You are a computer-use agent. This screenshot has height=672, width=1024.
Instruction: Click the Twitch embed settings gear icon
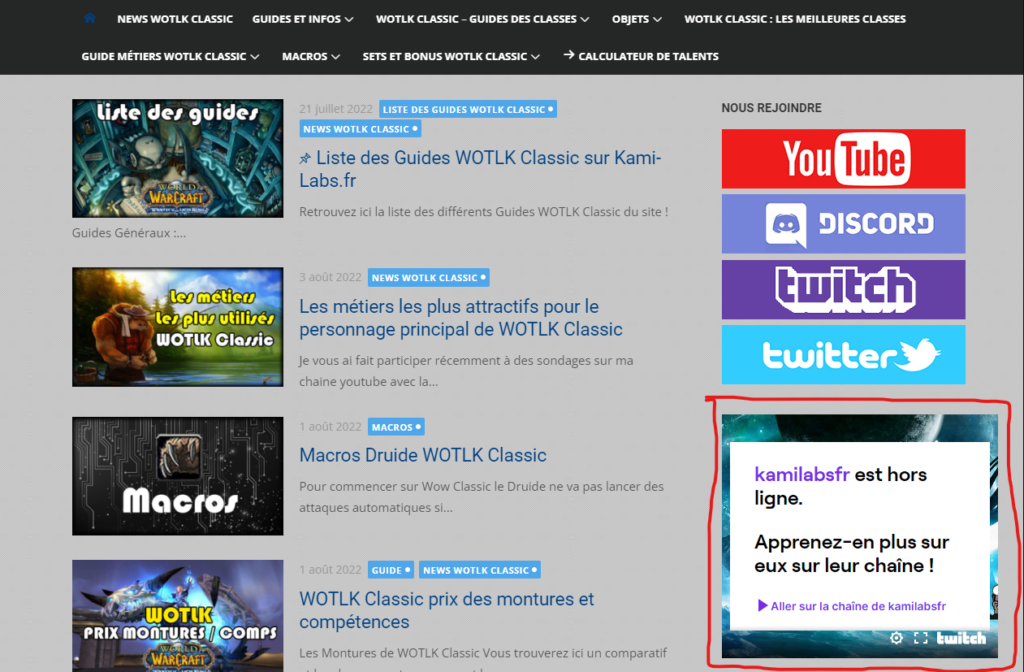point(896,638)
